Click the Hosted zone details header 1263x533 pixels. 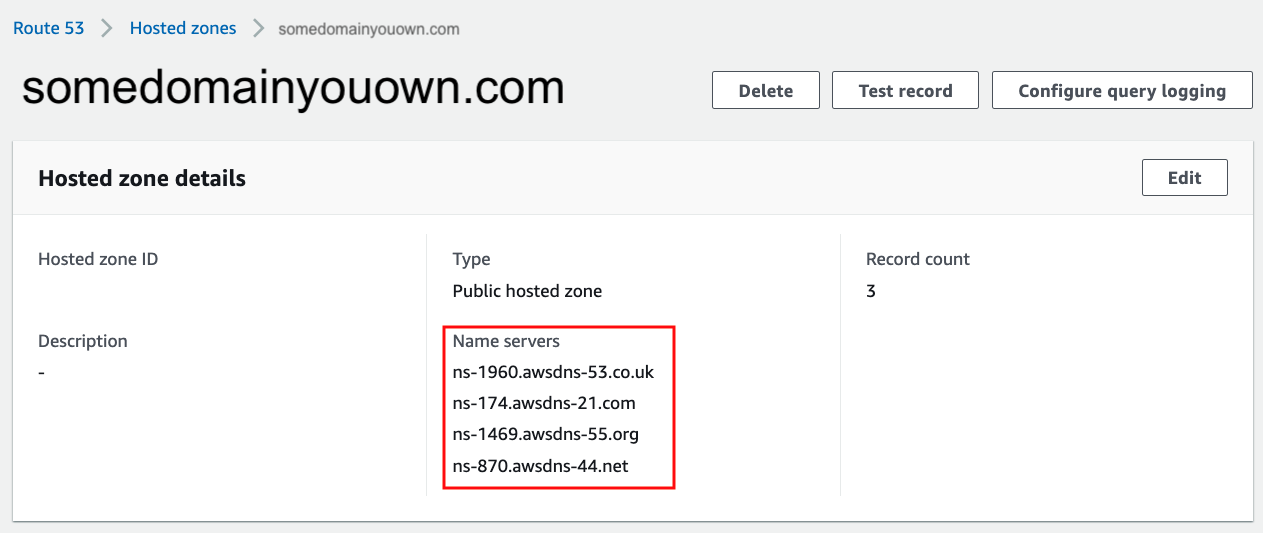pyautogui.click(x=142, y=179)
